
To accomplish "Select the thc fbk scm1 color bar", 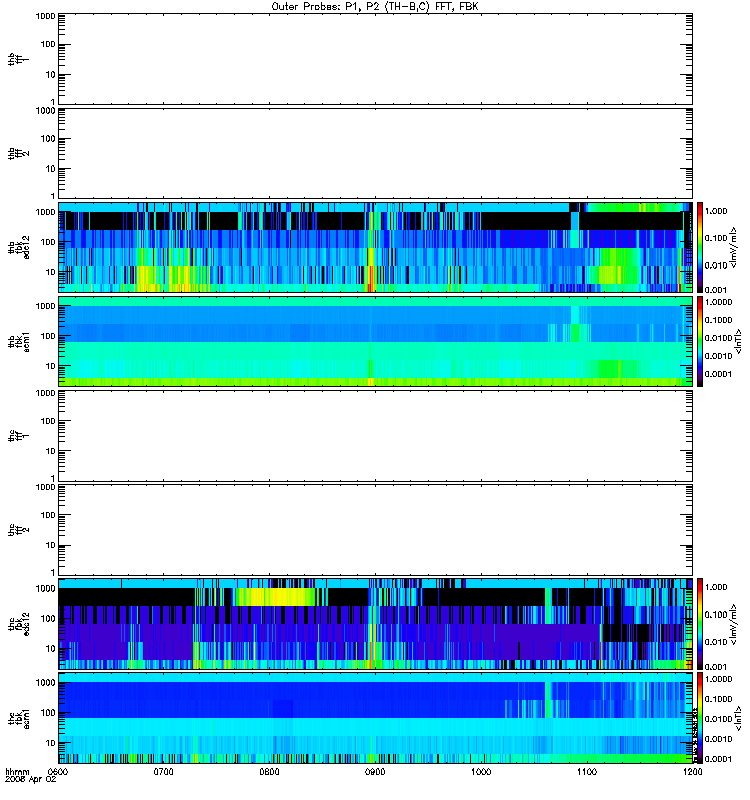I will click(700, 718).
